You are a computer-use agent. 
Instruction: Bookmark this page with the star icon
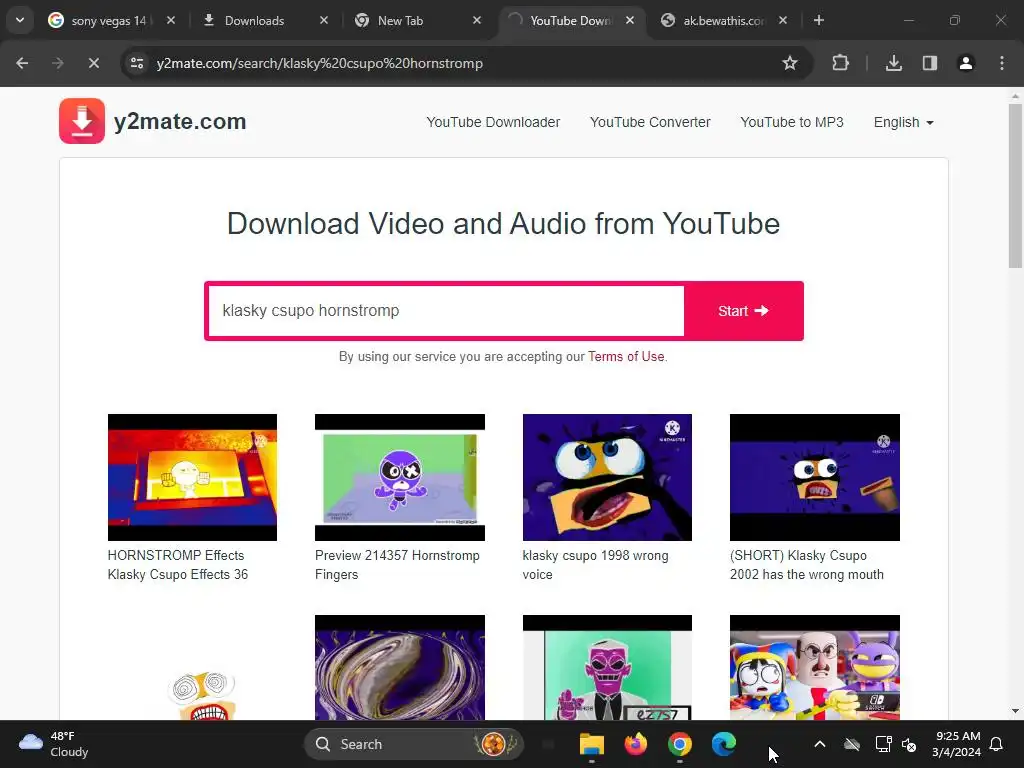click(790, 63)
